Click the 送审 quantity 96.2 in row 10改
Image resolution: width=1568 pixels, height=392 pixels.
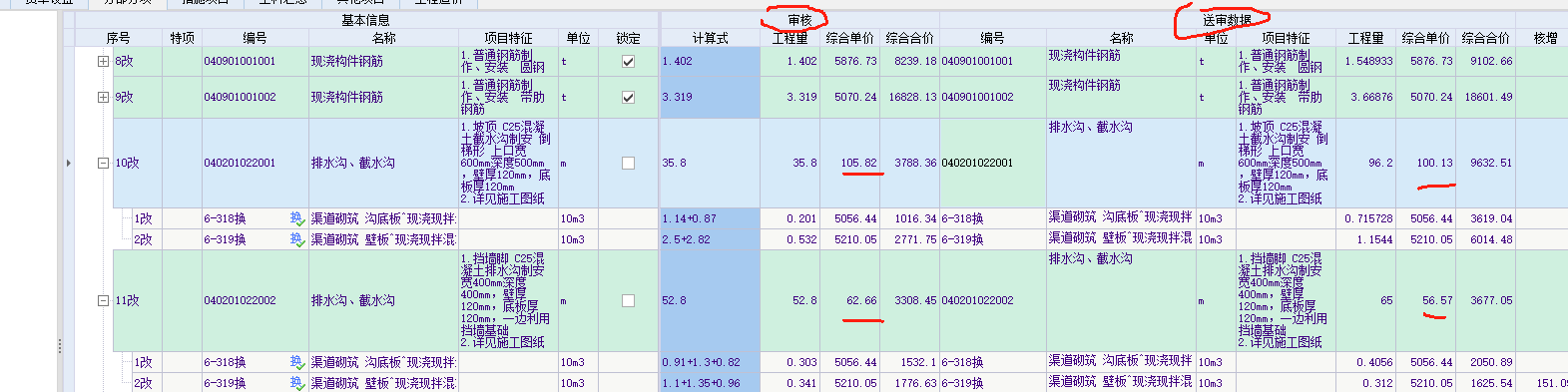[x=1380, y=163]
